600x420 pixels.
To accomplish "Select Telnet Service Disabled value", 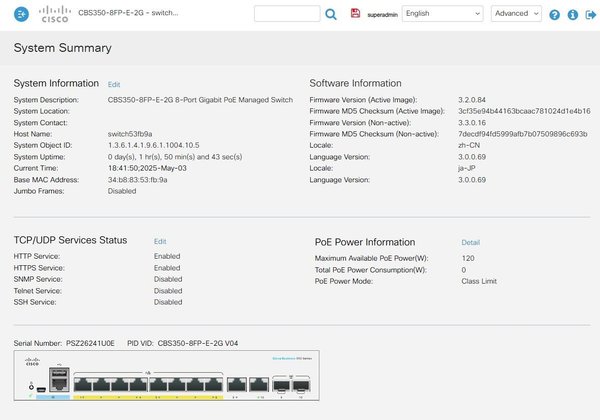I will click(168, 291).
